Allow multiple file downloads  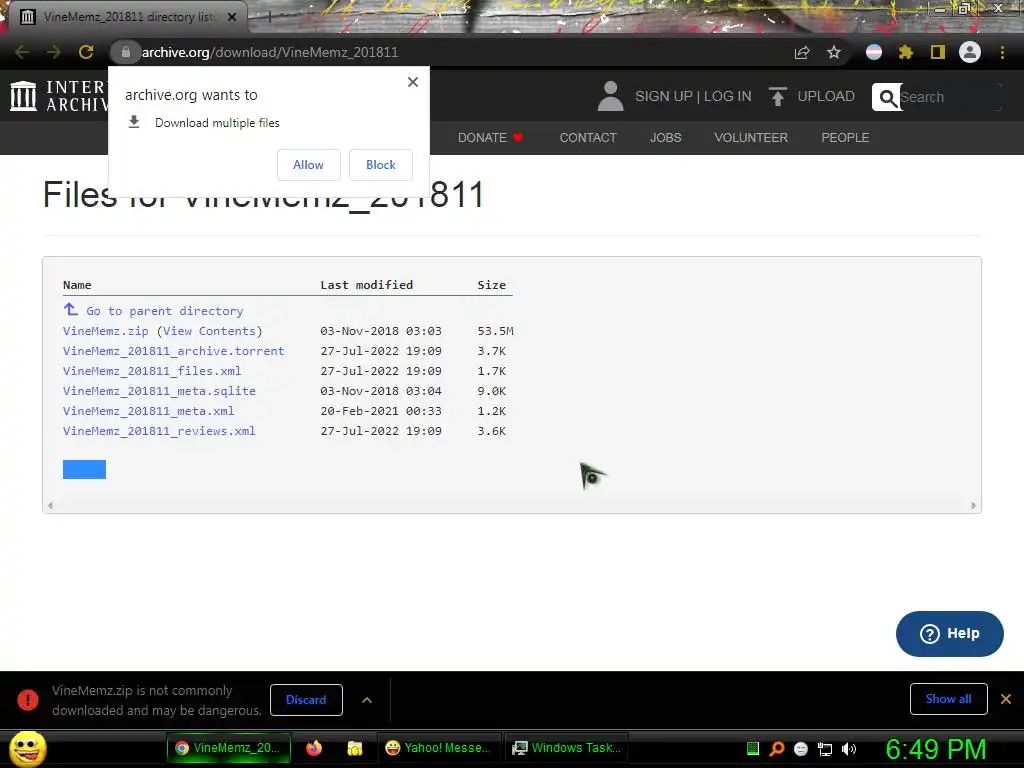tap(308, 165)
